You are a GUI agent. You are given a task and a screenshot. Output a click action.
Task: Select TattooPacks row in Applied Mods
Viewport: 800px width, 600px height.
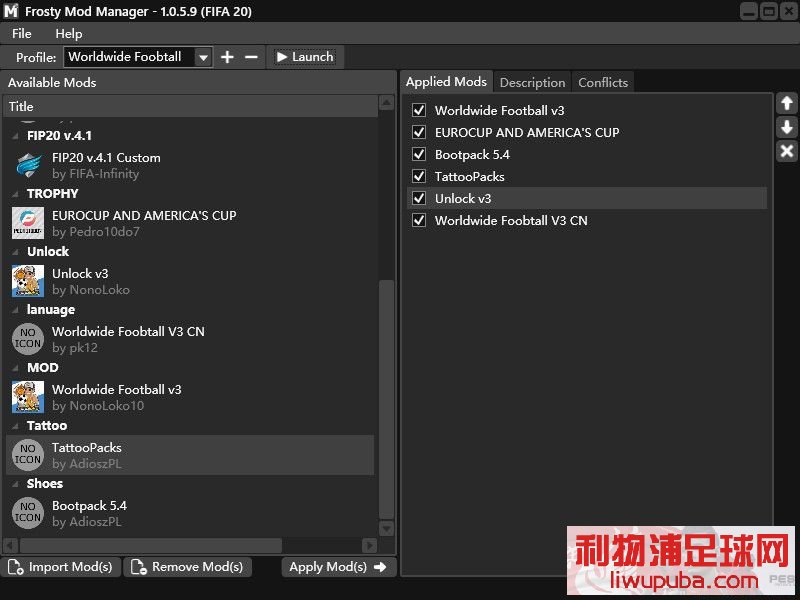tap(587, 176)
